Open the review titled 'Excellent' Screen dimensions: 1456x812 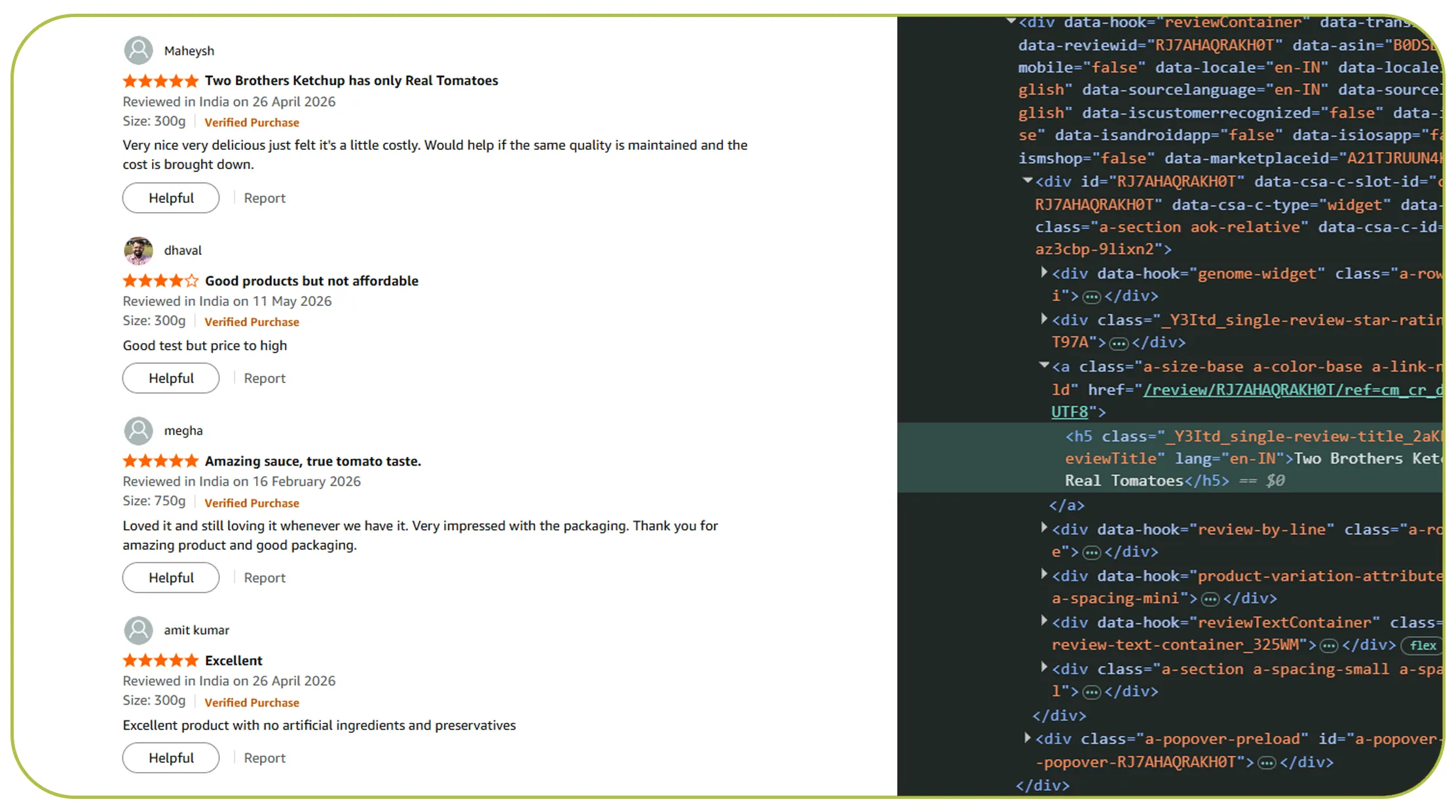234,660
